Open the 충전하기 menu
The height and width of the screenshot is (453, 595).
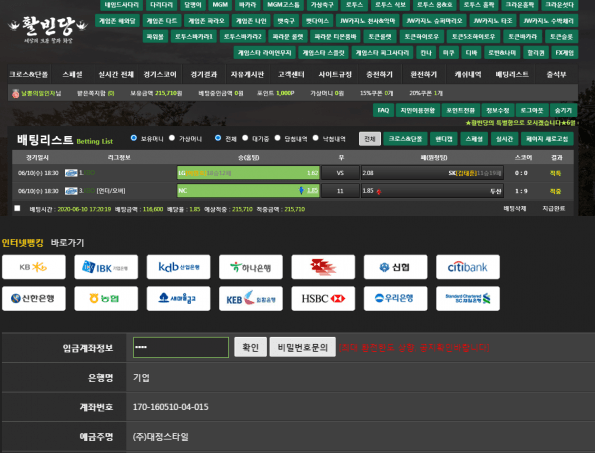click(x=379, y=74)
